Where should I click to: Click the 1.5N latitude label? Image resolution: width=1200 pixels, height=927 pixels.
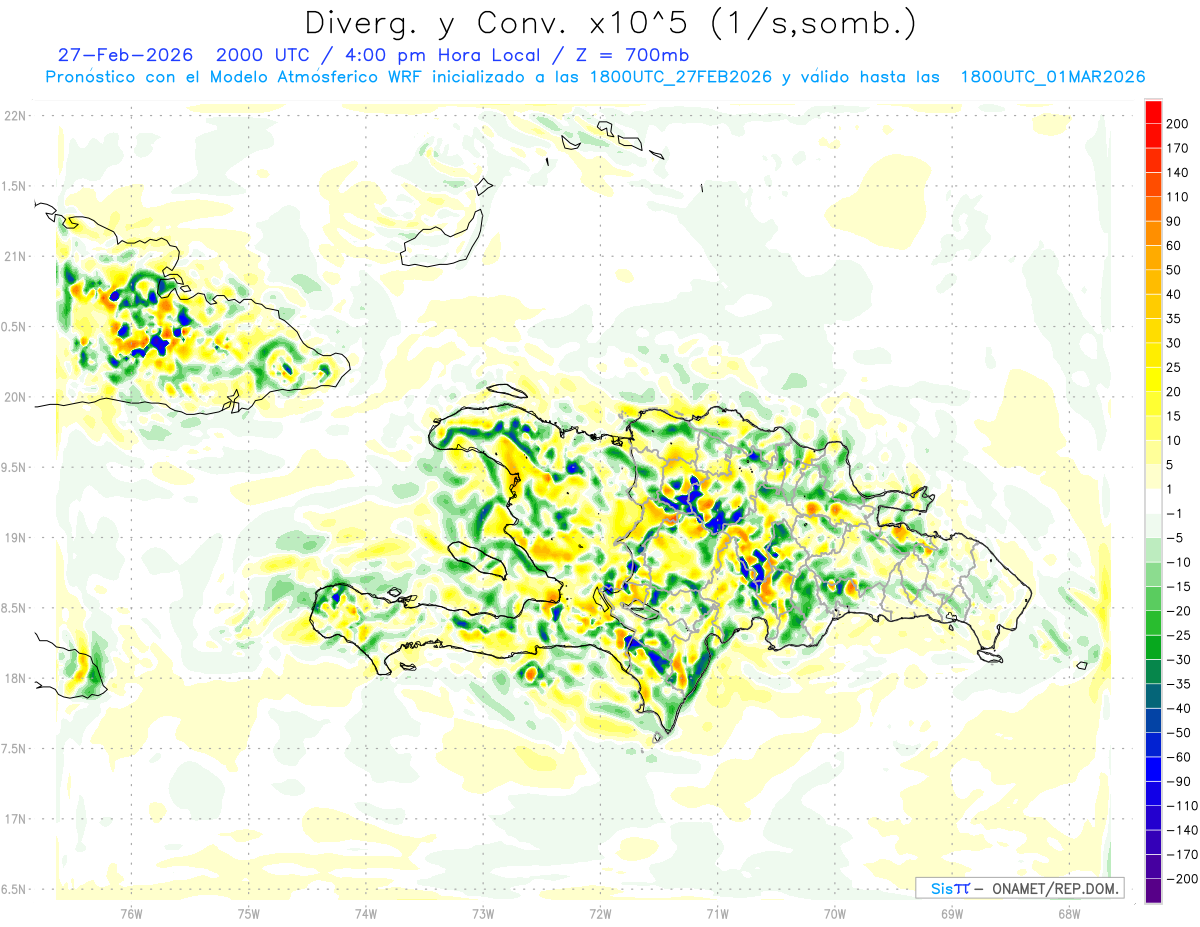click(x=15, y=186)
